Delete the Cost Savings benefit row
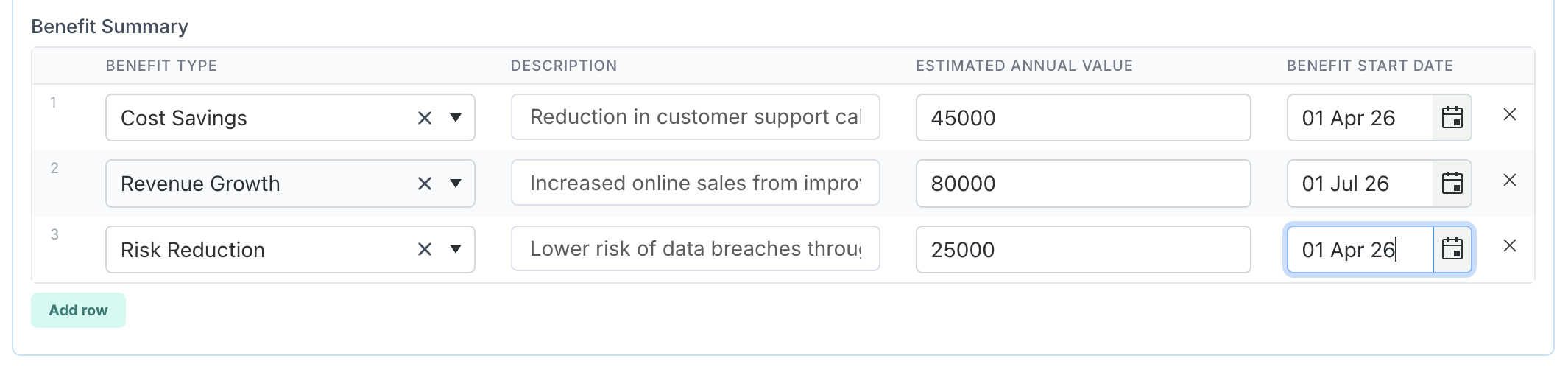Viewport: 1568px width, 367px height. (1509, 115)
